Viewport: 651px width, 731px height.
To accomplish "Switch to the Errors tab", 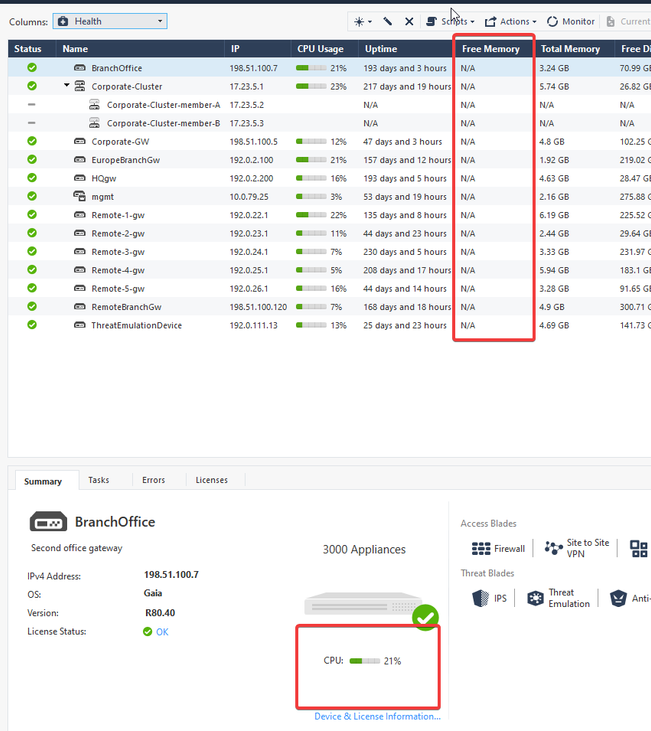I will coord(153,480).
